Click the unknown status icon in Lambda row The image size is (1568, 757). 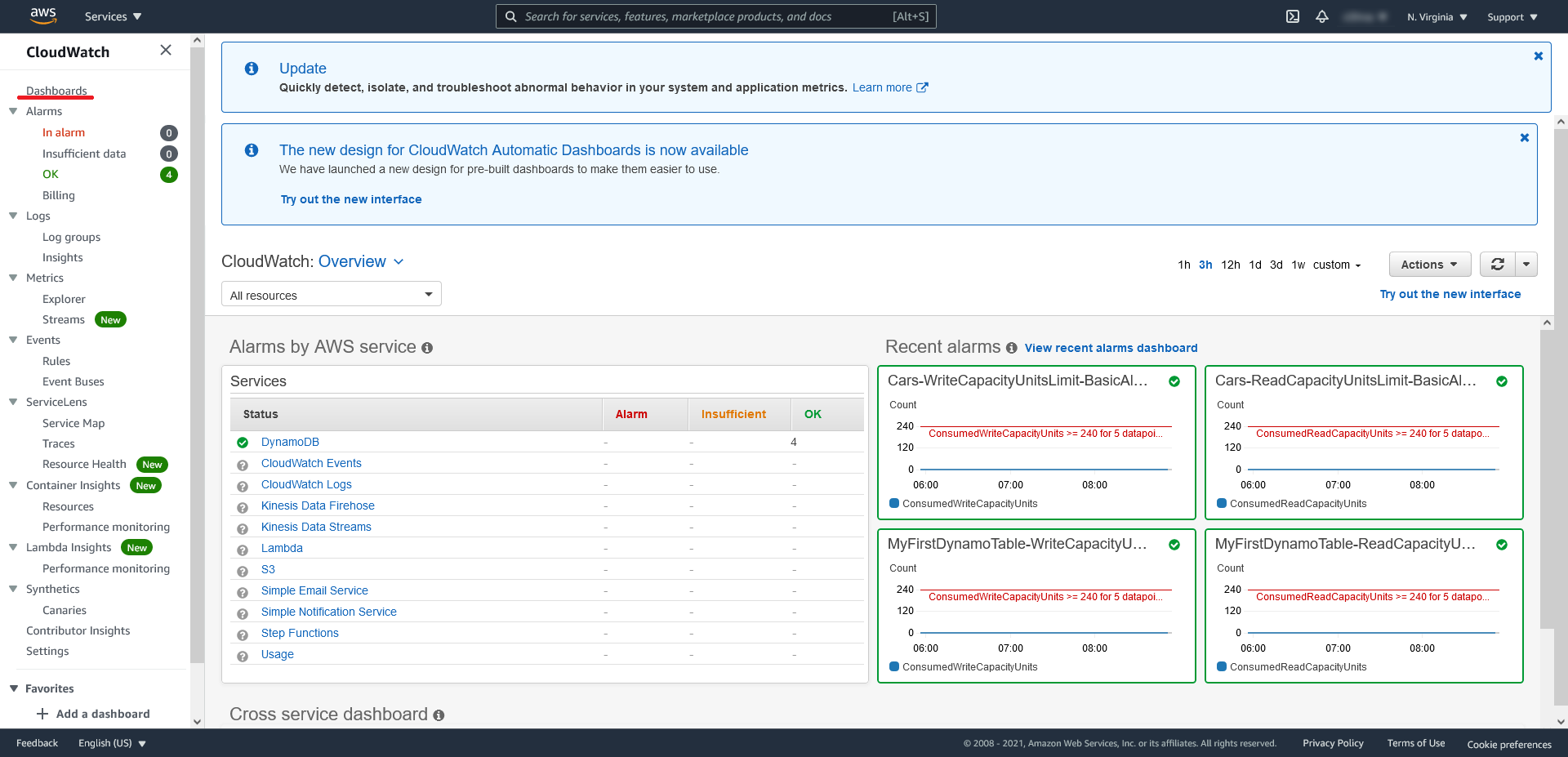(243, 549)
